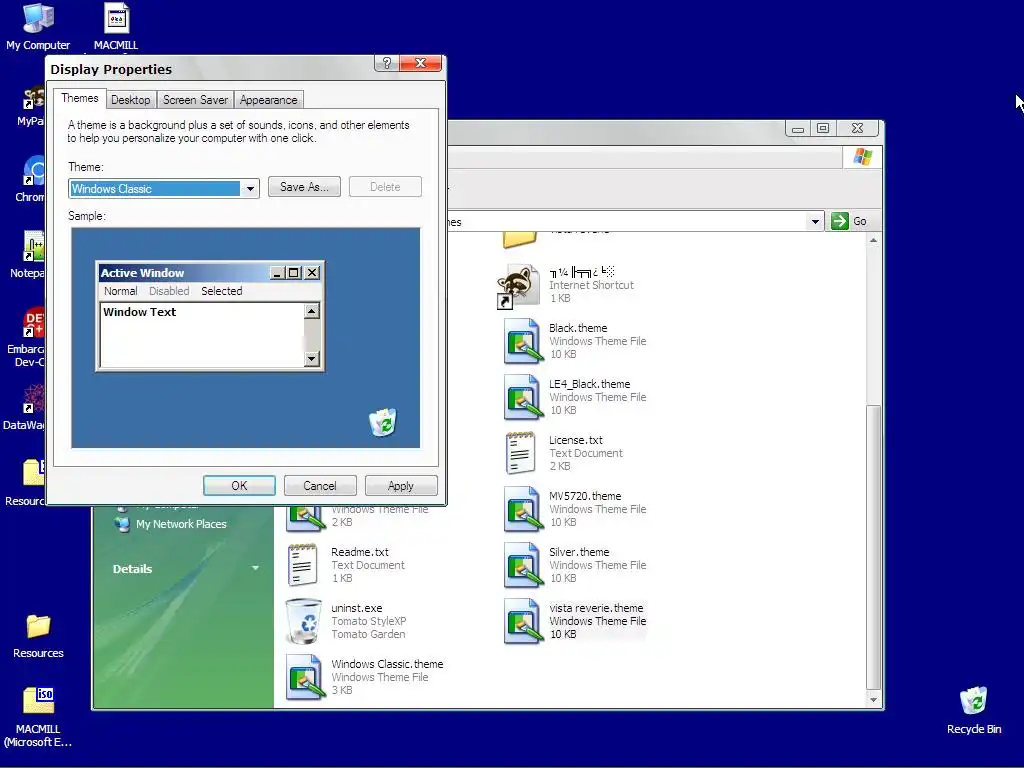Select the LE4_Black.theme file icon
Screen dimensions: 1024x768
pyautogui.click(x=523, y=397)
